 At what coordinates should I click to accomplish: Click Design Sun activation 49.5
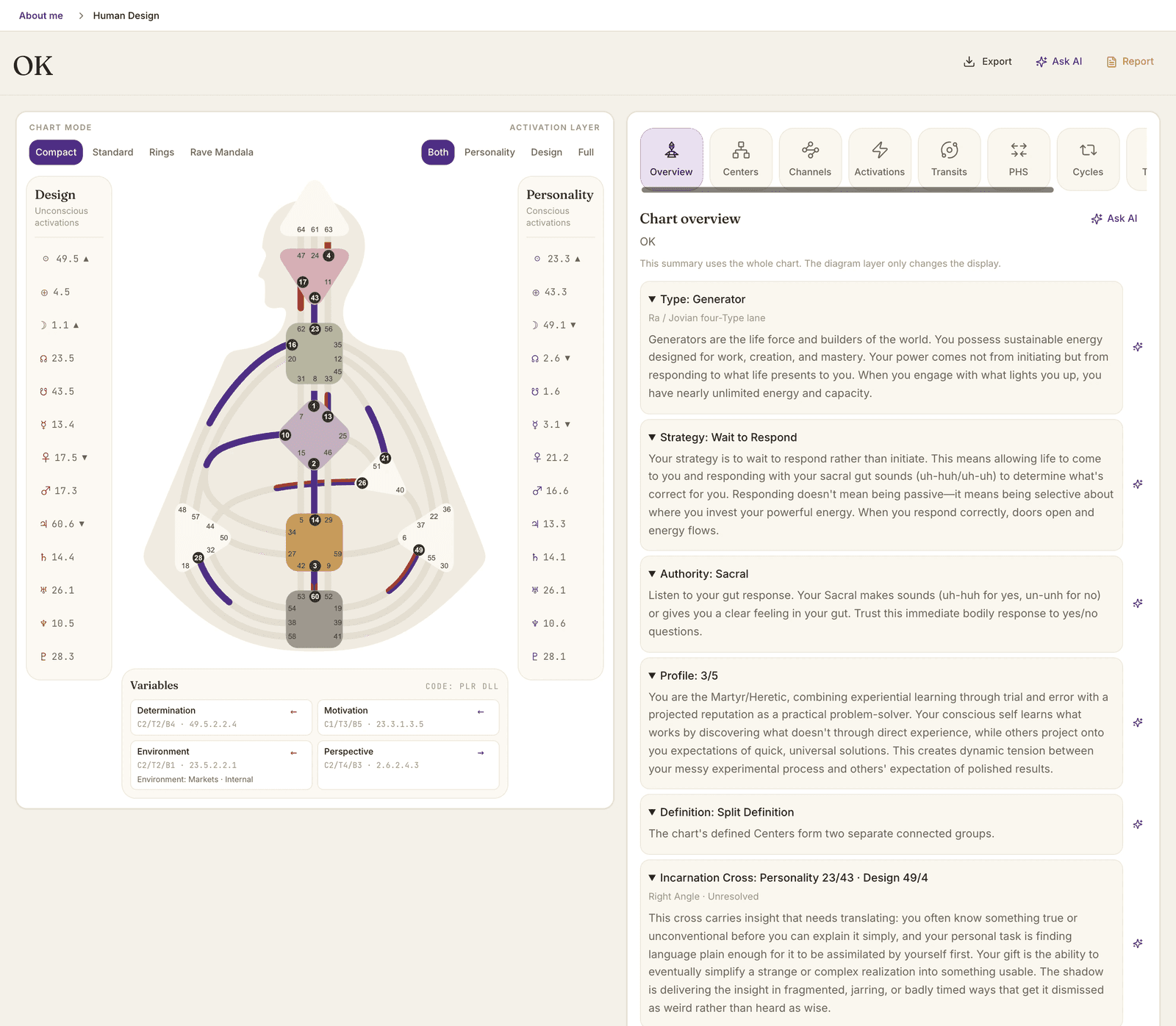click(x=66, y=259)
